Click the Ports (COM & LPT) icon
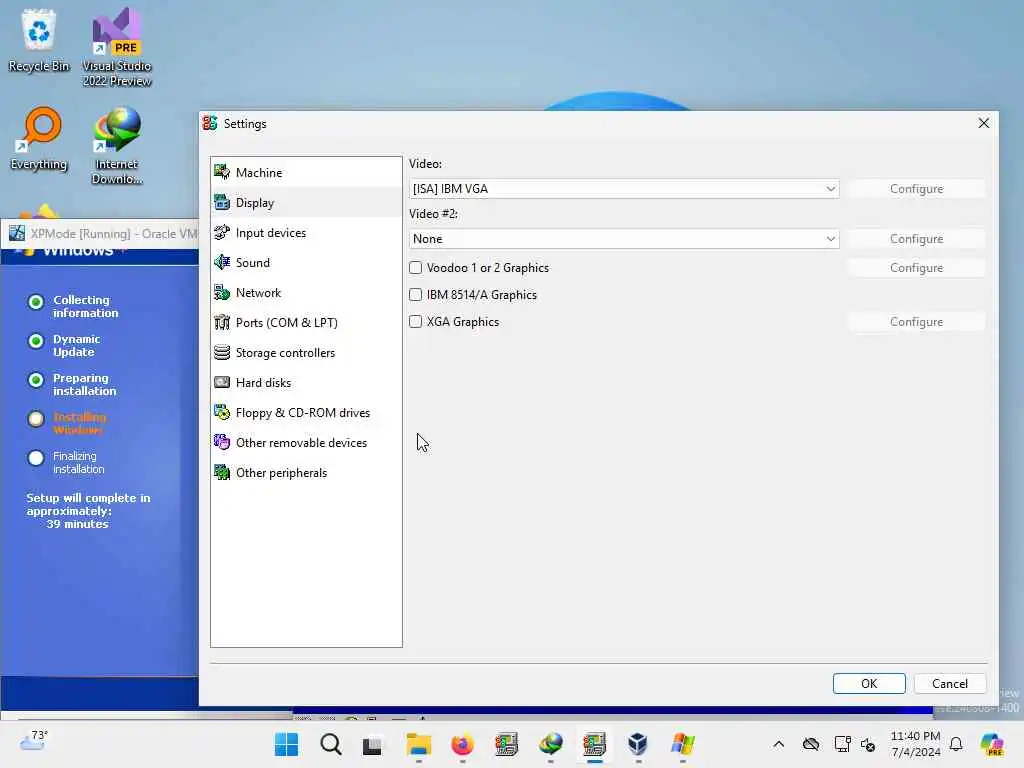Screen dimensions: 1024x768 point(222,323)
